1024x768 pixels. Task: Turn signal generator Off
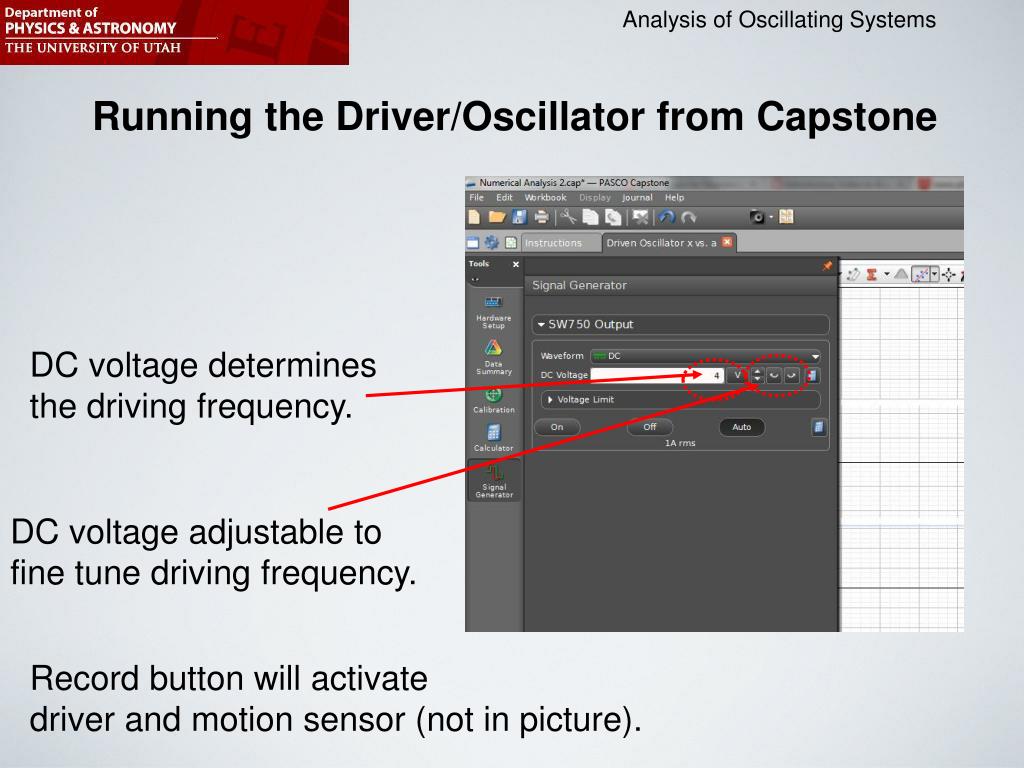pos(650,427)
